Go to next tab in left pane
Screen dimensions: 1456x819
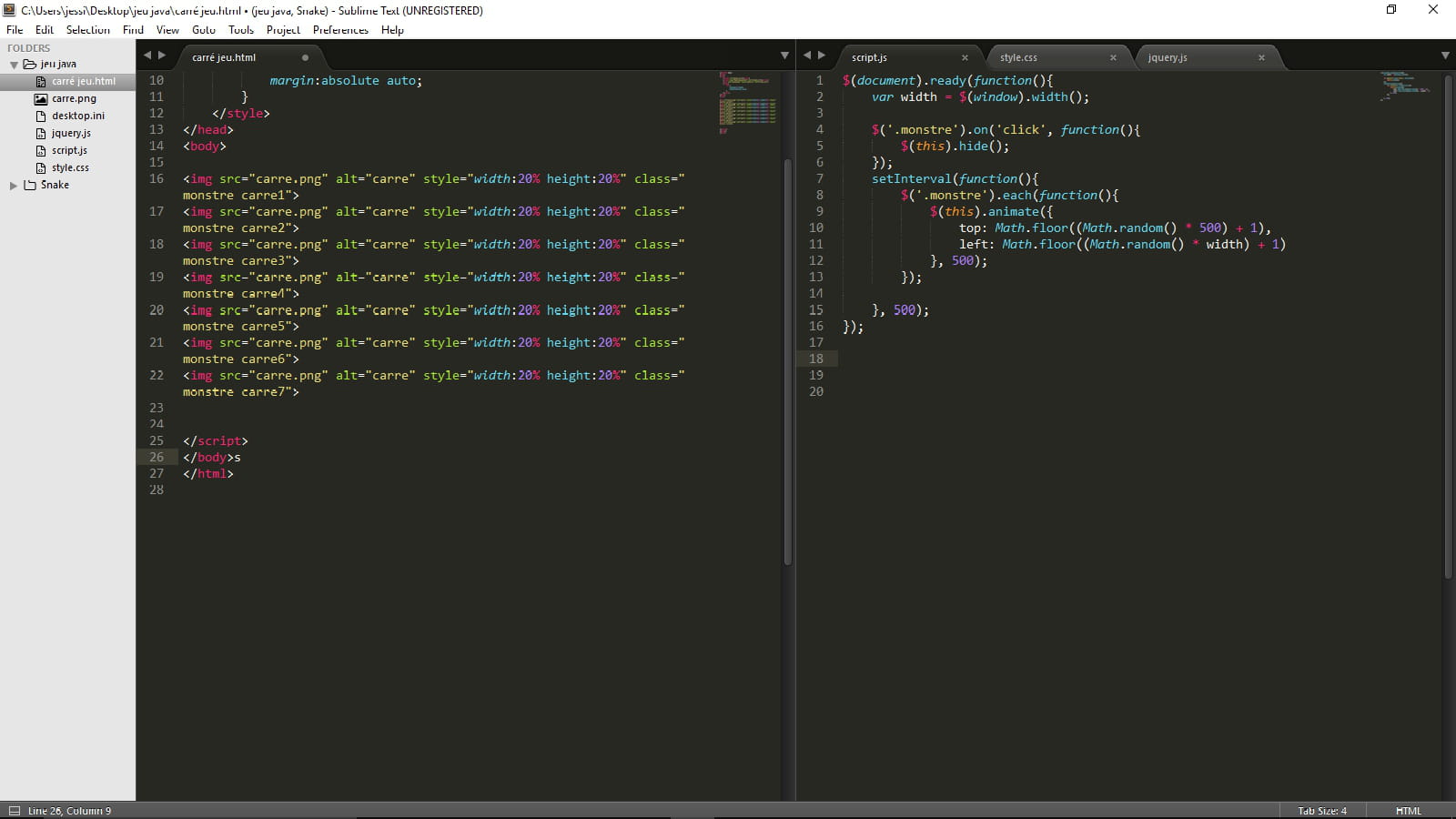(x=162, y=56)
